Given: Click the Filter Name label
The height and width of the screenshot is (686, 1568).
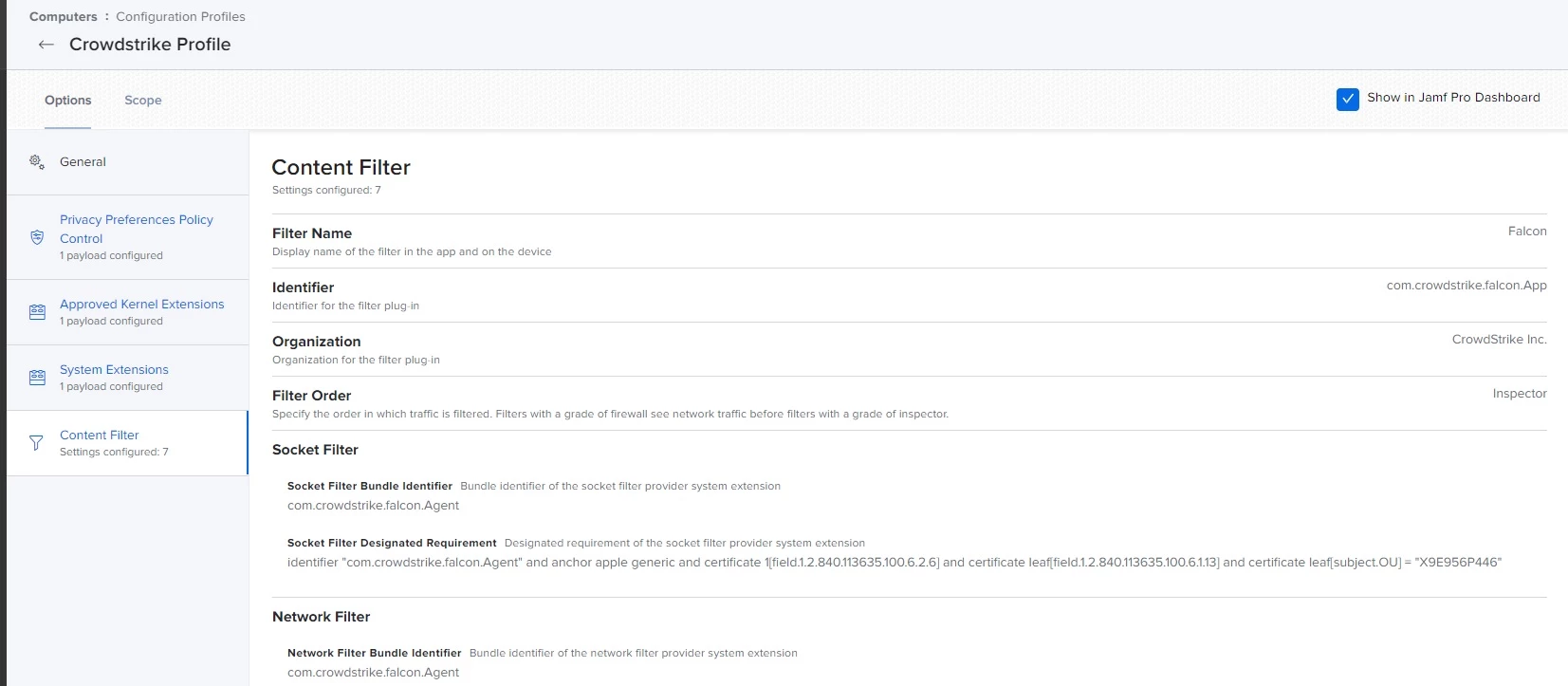Looking at the screenshot, I should [x=312, y=233].
